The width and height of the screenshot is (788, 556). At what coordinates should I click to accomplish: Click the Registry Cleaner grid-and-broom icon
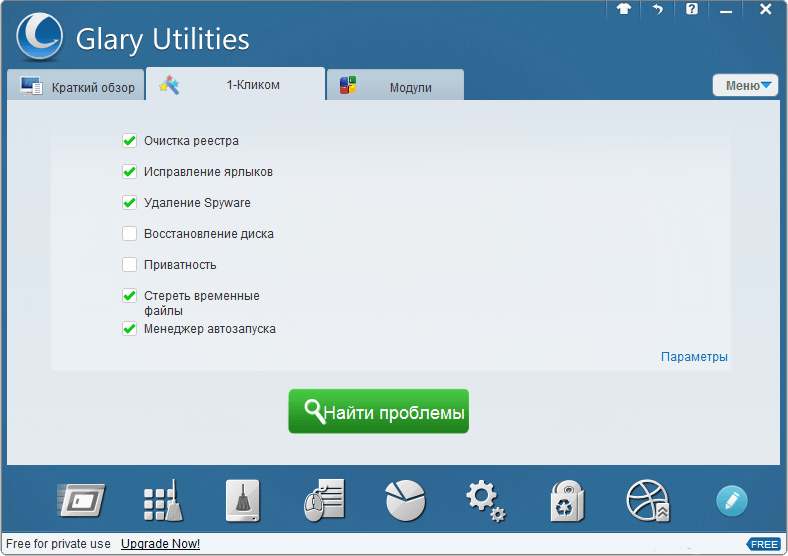(162, 499)
